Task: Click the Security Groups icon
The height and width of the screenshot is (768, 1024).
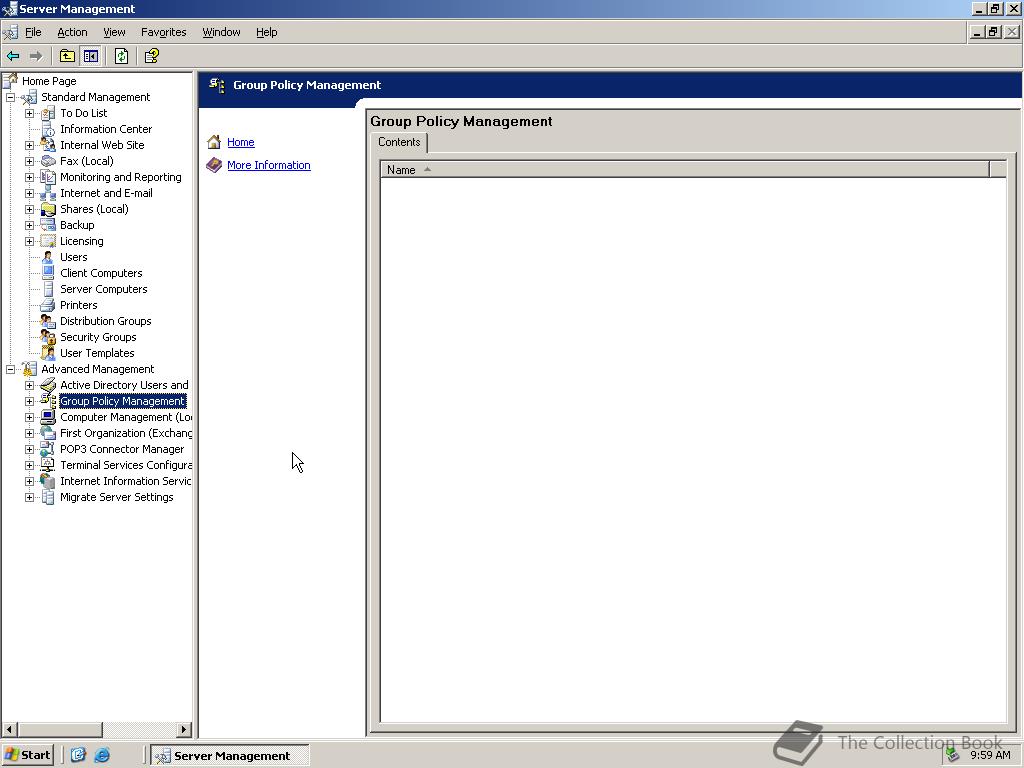Action: coord(48,337)
